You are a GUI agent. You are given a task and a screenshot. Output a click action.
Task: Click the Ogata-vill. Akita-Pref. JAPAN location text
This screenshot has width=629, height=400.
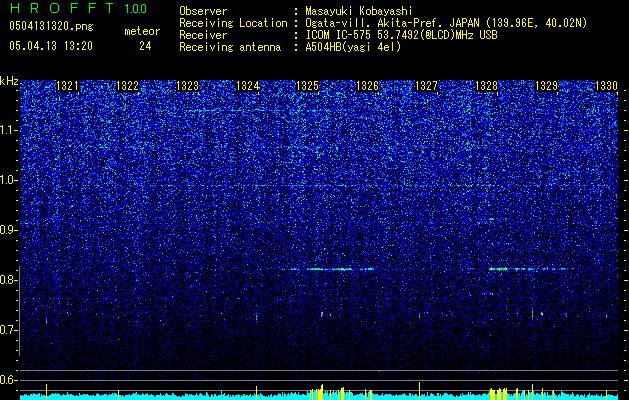pos(446,23)
